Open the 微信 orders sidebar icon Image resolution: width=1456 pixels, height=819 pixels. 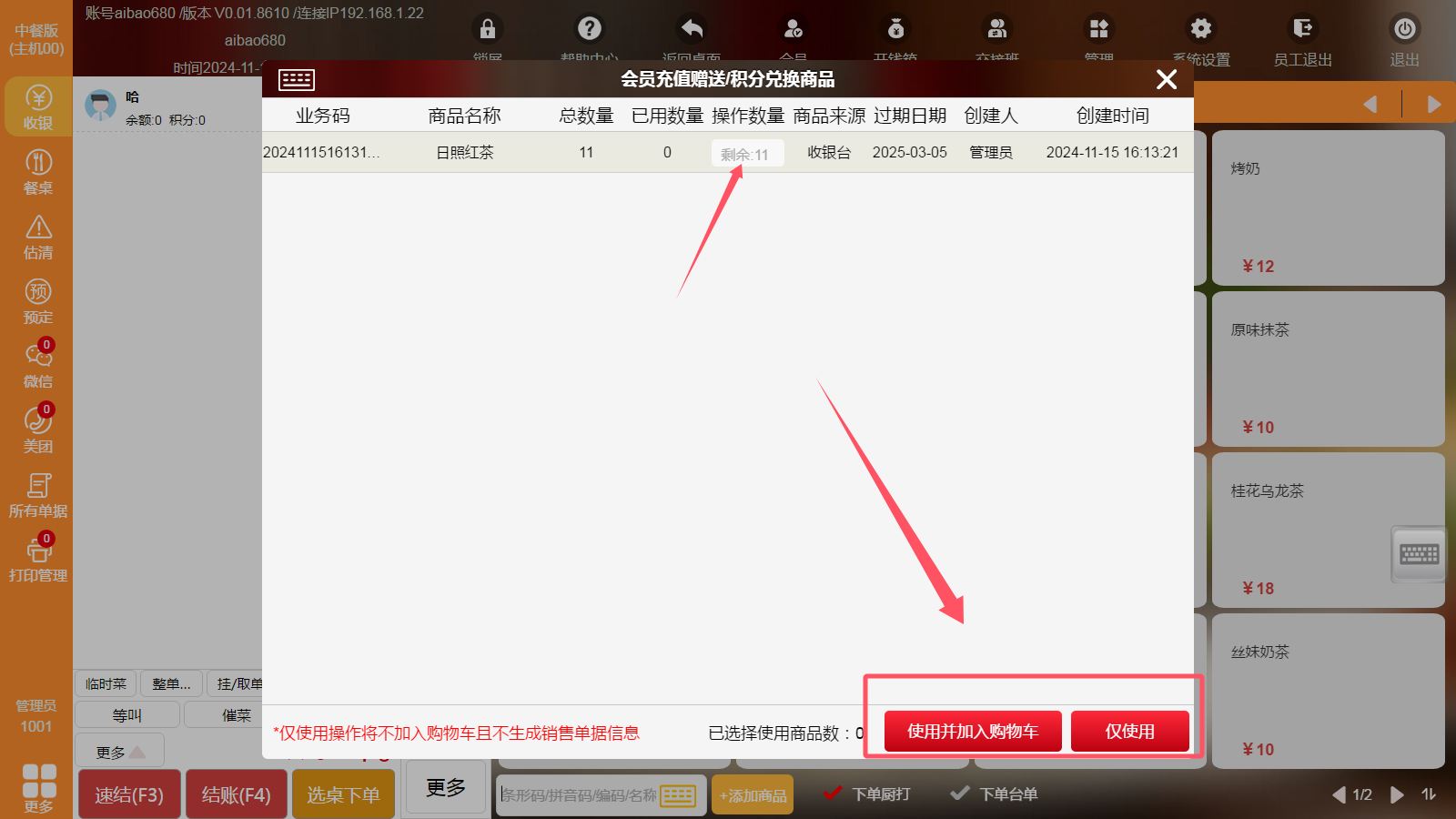[38, 365]
